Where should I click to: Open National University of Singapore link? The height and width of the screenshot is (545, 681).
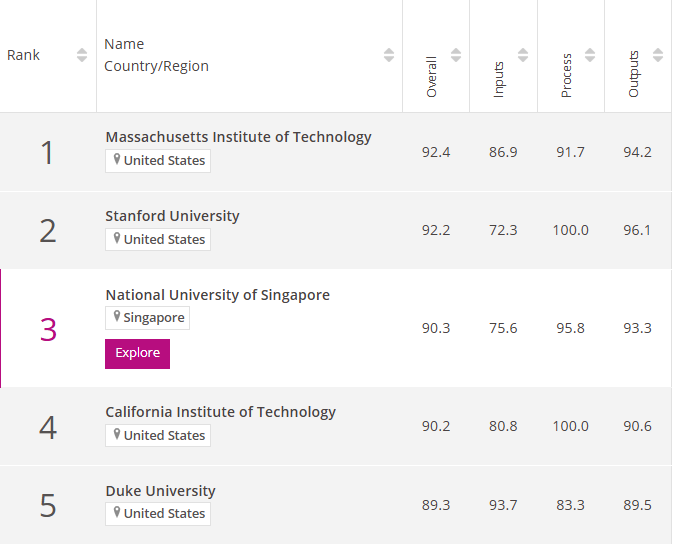coord(217,295)
